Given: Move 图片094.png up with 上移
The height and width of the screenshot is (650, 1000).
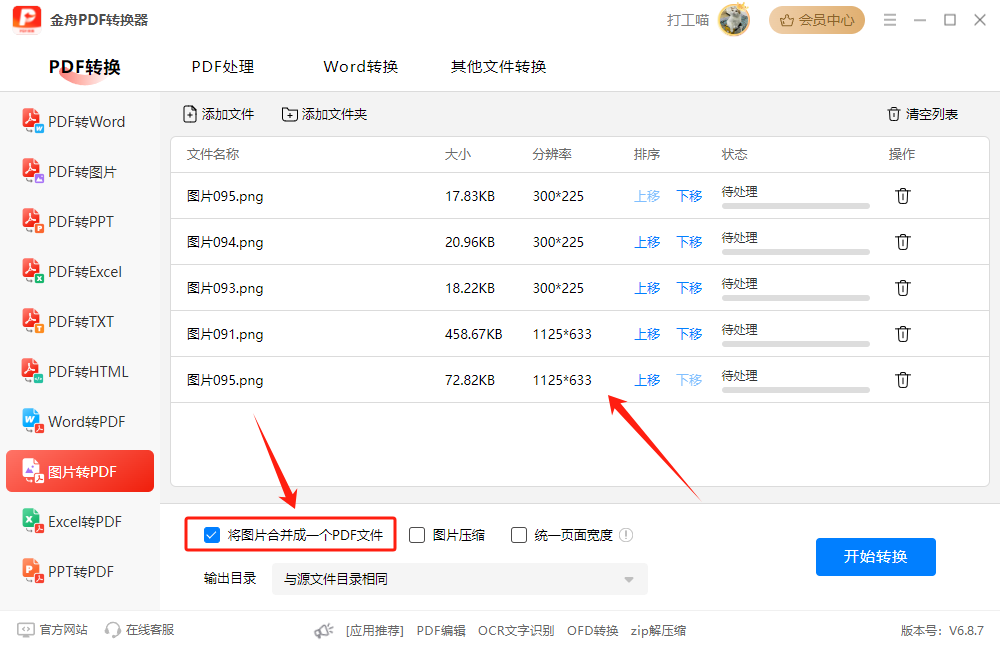Looking at the screenshot, I should 647,241.
